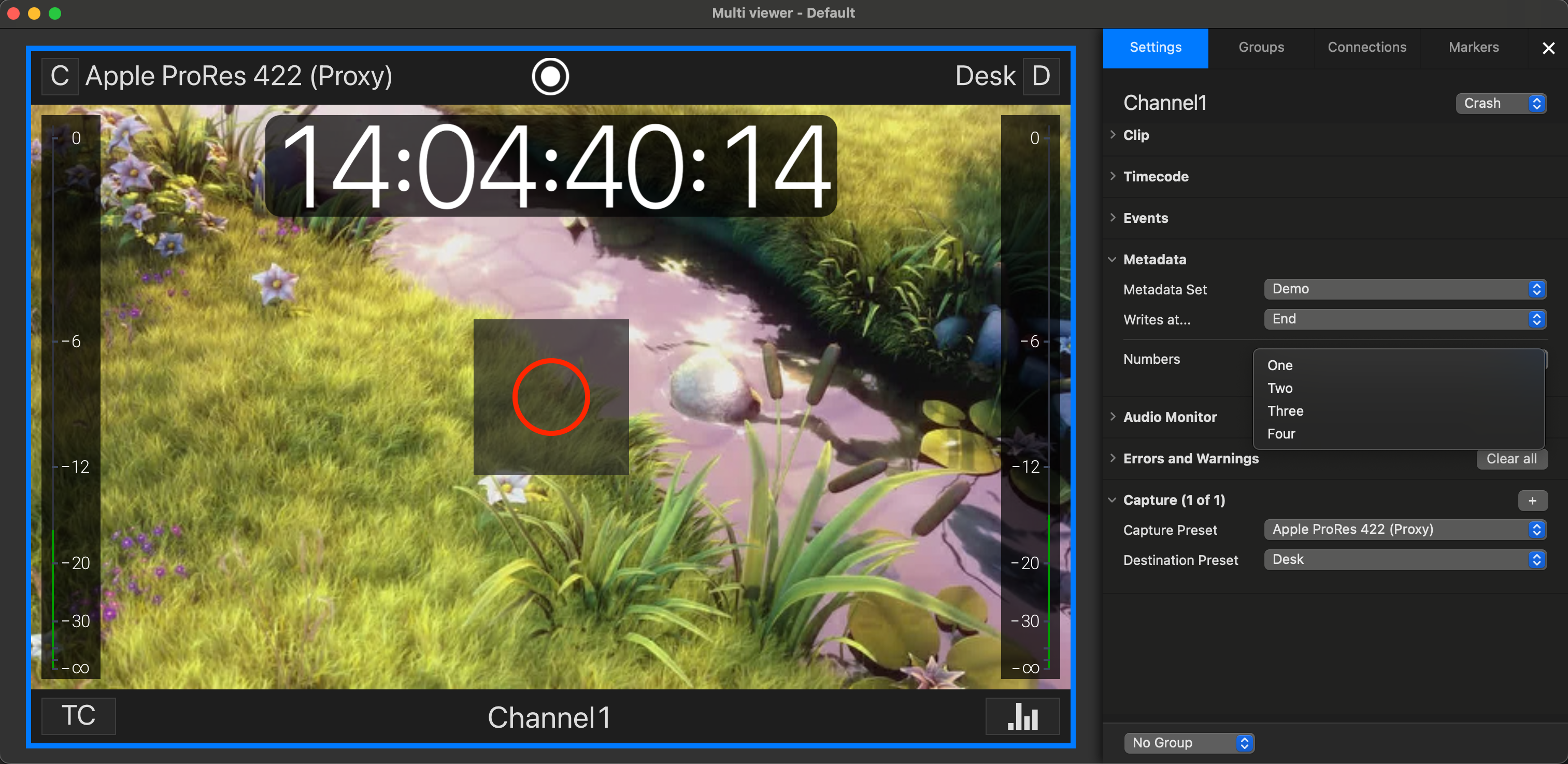Click the Numbers label in Metadata

point(1152,359)
